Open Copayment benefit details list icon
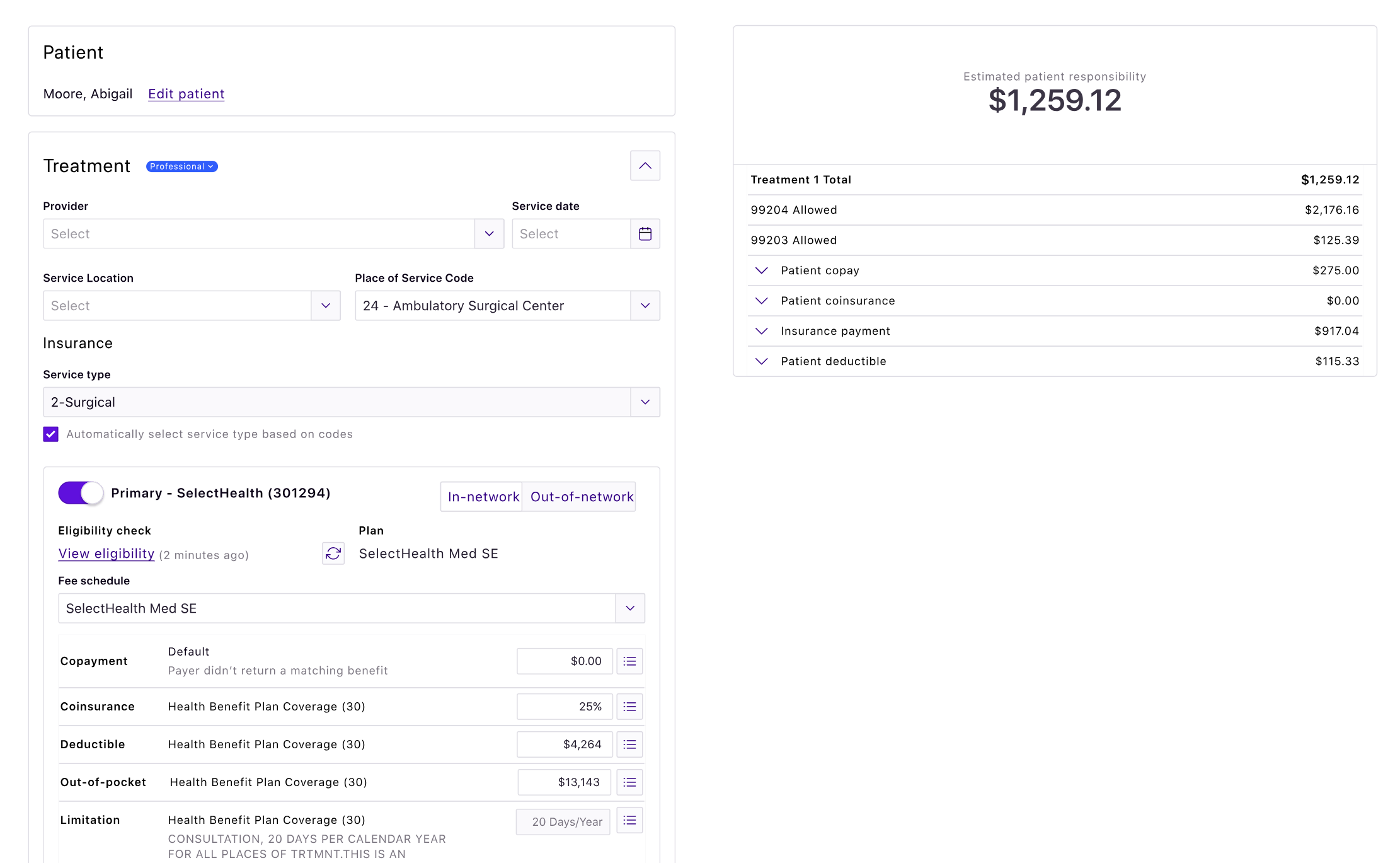This screenshot has width=1400, height=863. coord(629,661)
